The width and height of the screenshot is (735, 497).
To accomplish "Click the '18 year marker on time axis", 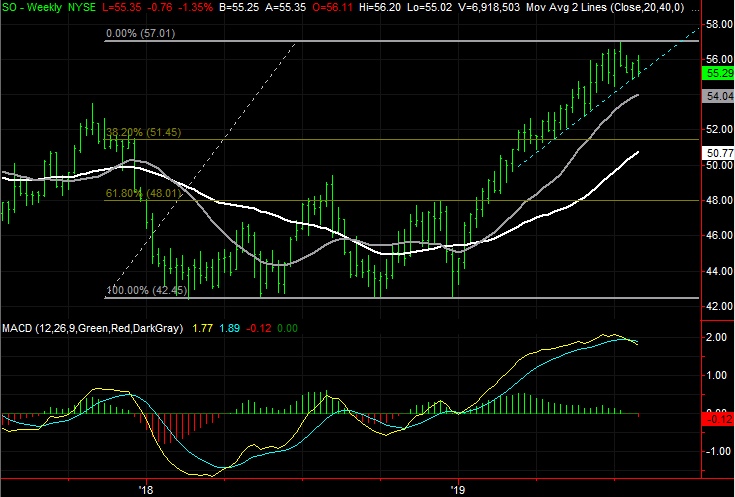I will point(145,490).
